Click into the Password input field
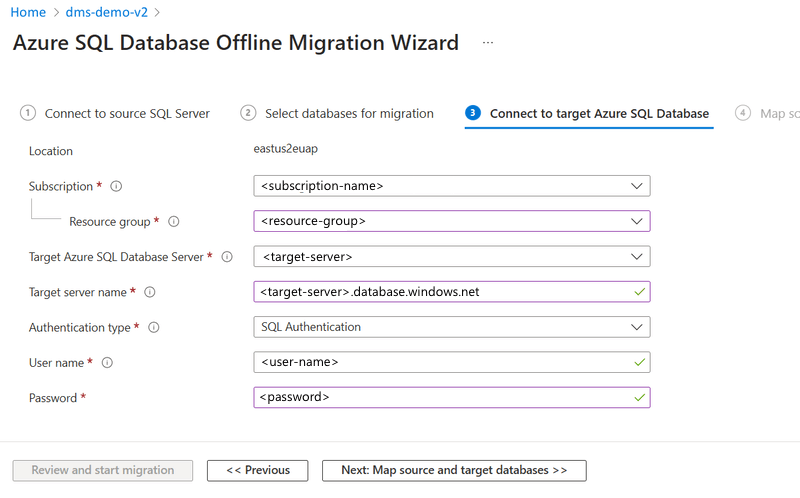The height and width of the screenshot is (498, 800). point(440,398)
